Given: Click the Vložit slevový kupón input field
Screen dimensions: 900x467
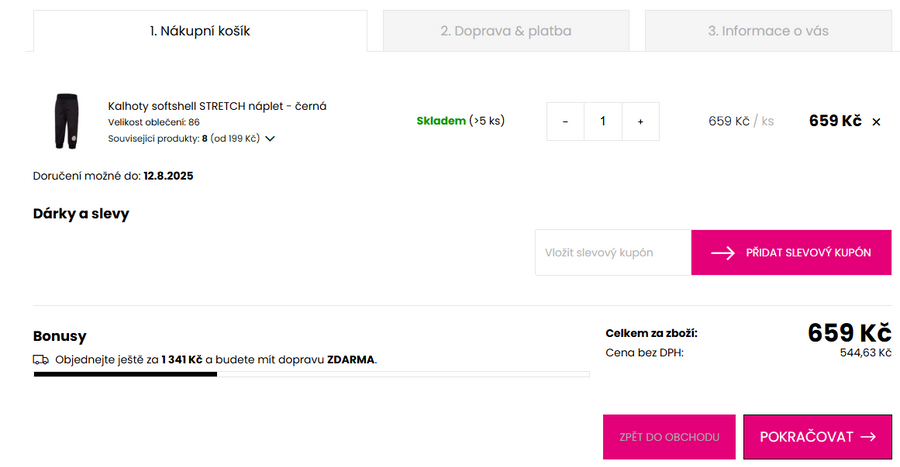Looking at the screenshot, I should (x=612, y=253).
